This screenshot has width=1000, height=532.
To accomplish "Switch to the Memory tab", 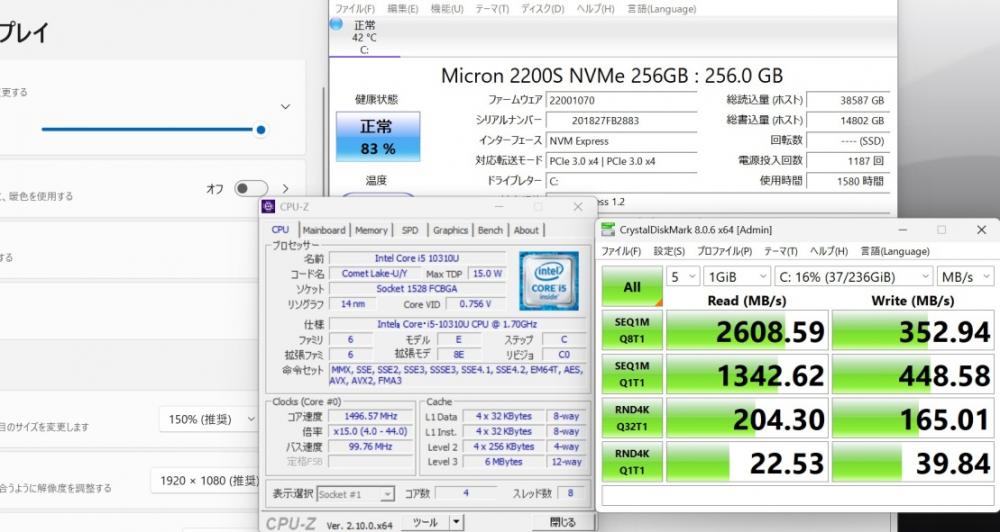I will [371, 230].
